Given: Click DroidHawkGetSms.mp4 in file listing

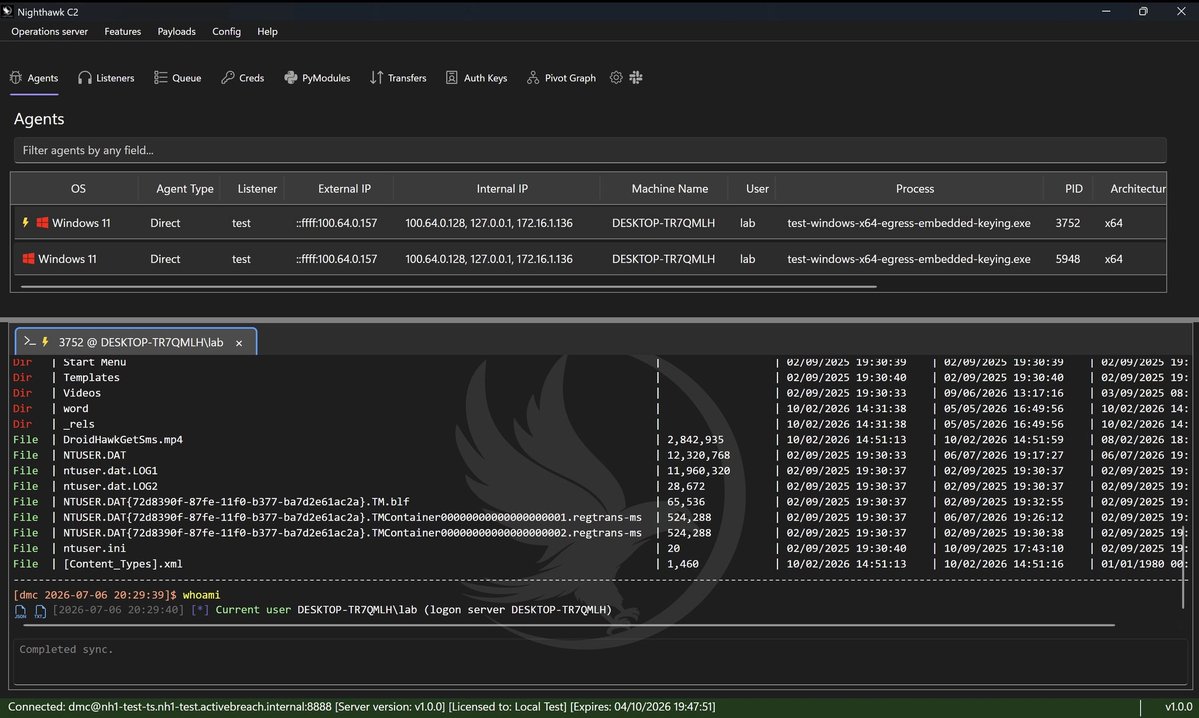Looking at the screenshot, I should pyautogui.click(x=122, y=440).
